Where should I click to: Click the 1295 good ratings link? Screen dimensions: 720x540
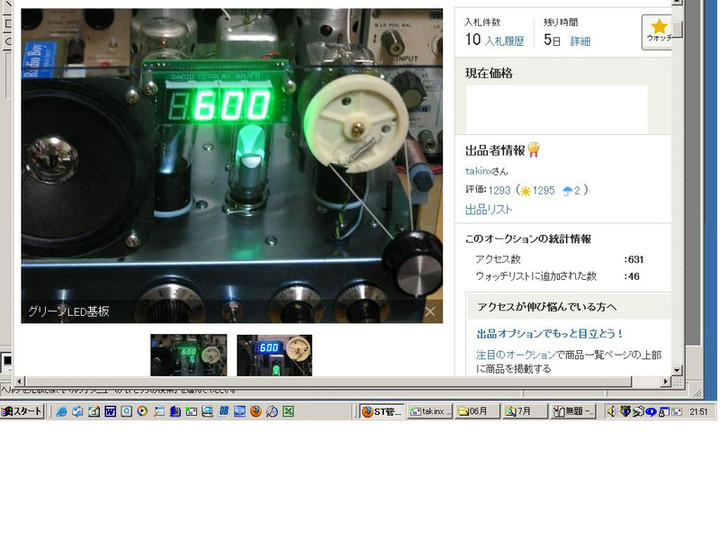pos(543,190)
